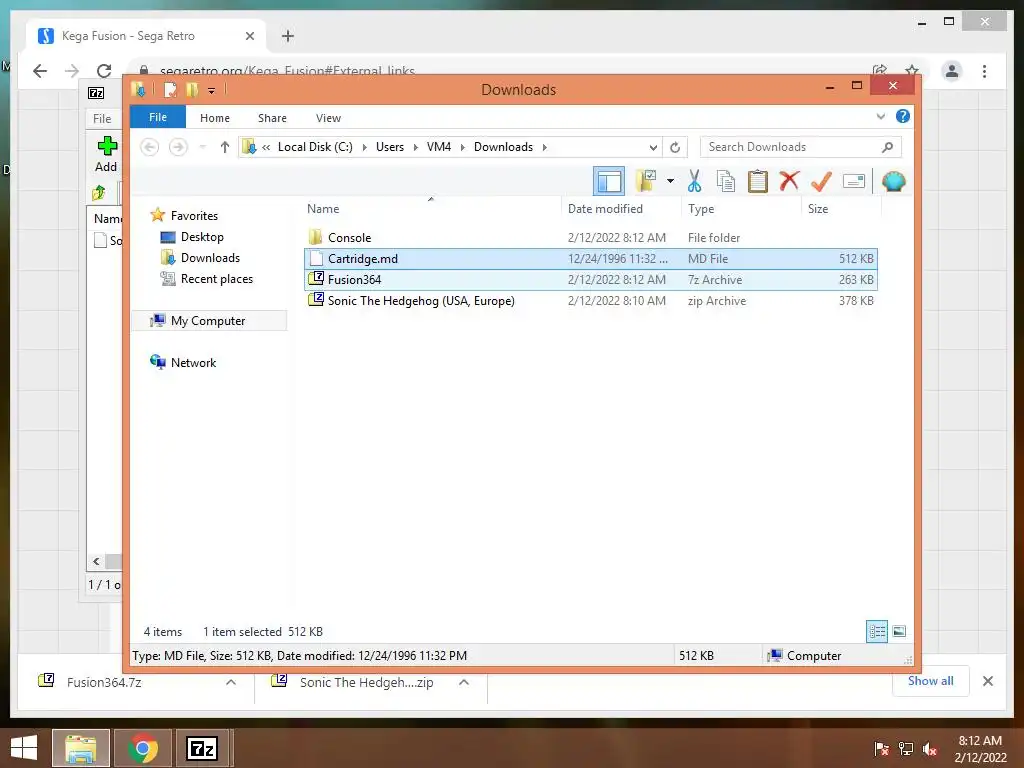Open the folder options dropdown arrow
The width and height of the screenshot is (1024, 768).
coord(670,181)
